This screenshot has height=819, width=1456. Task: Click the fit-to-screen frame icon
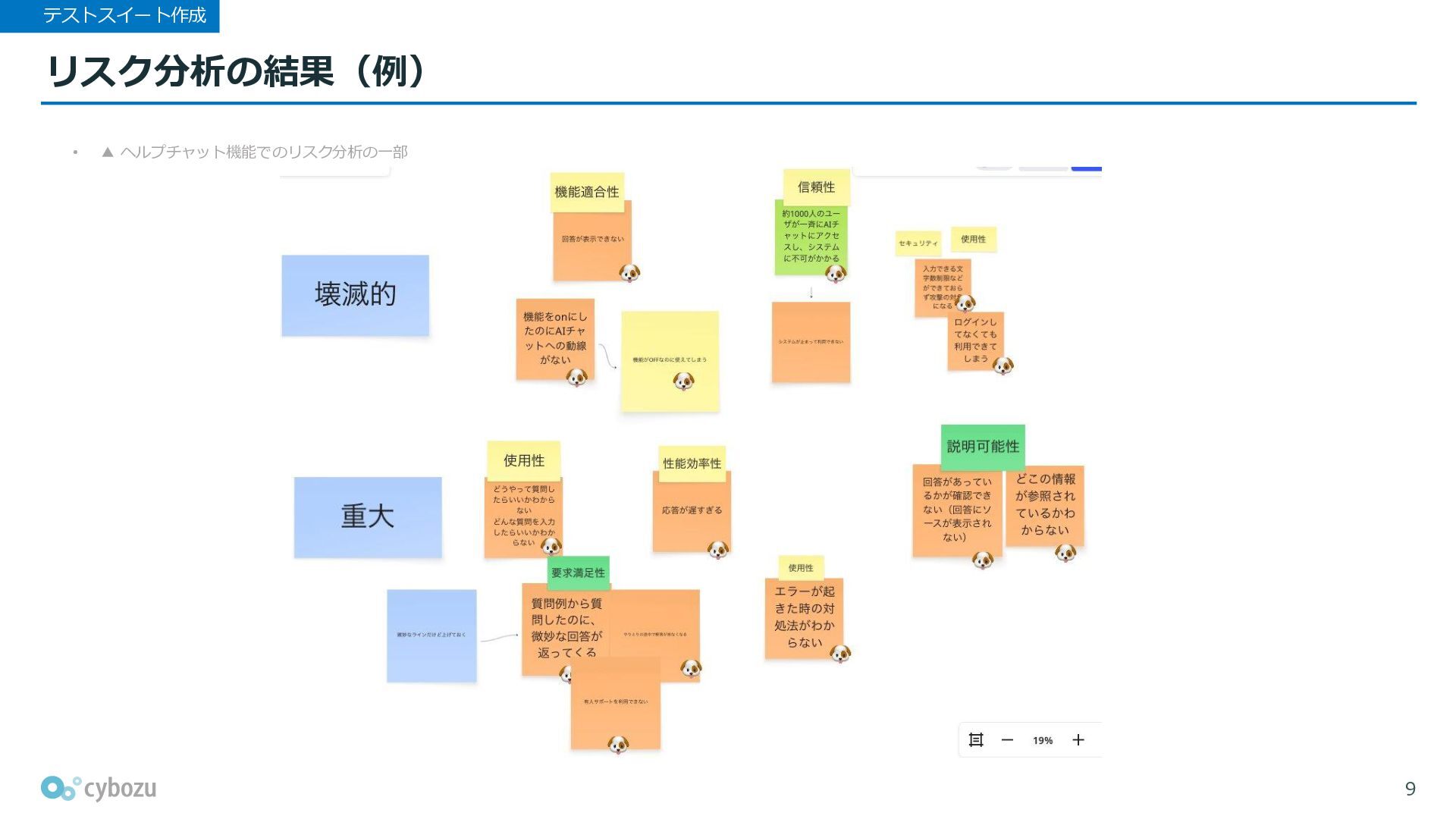click(976, 740)
